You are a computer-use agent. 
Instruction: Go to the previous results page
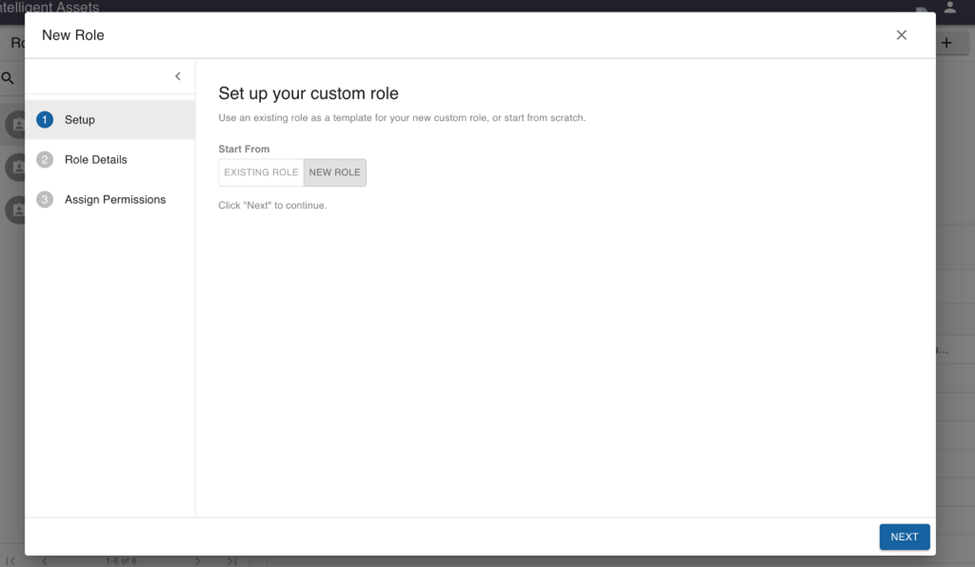point(44,561)
